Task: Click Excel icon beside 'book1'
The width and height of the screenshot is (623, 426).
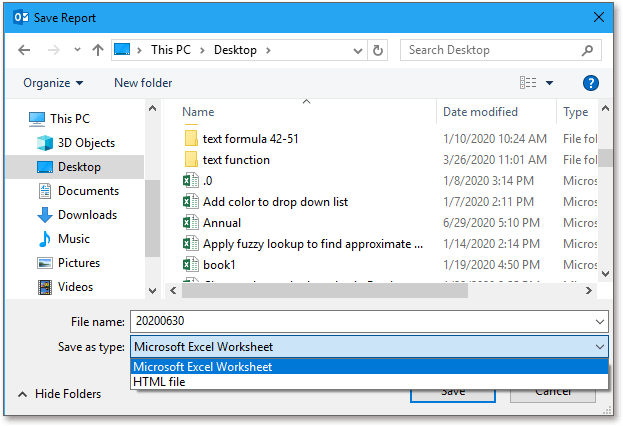Action: [191, 265]
